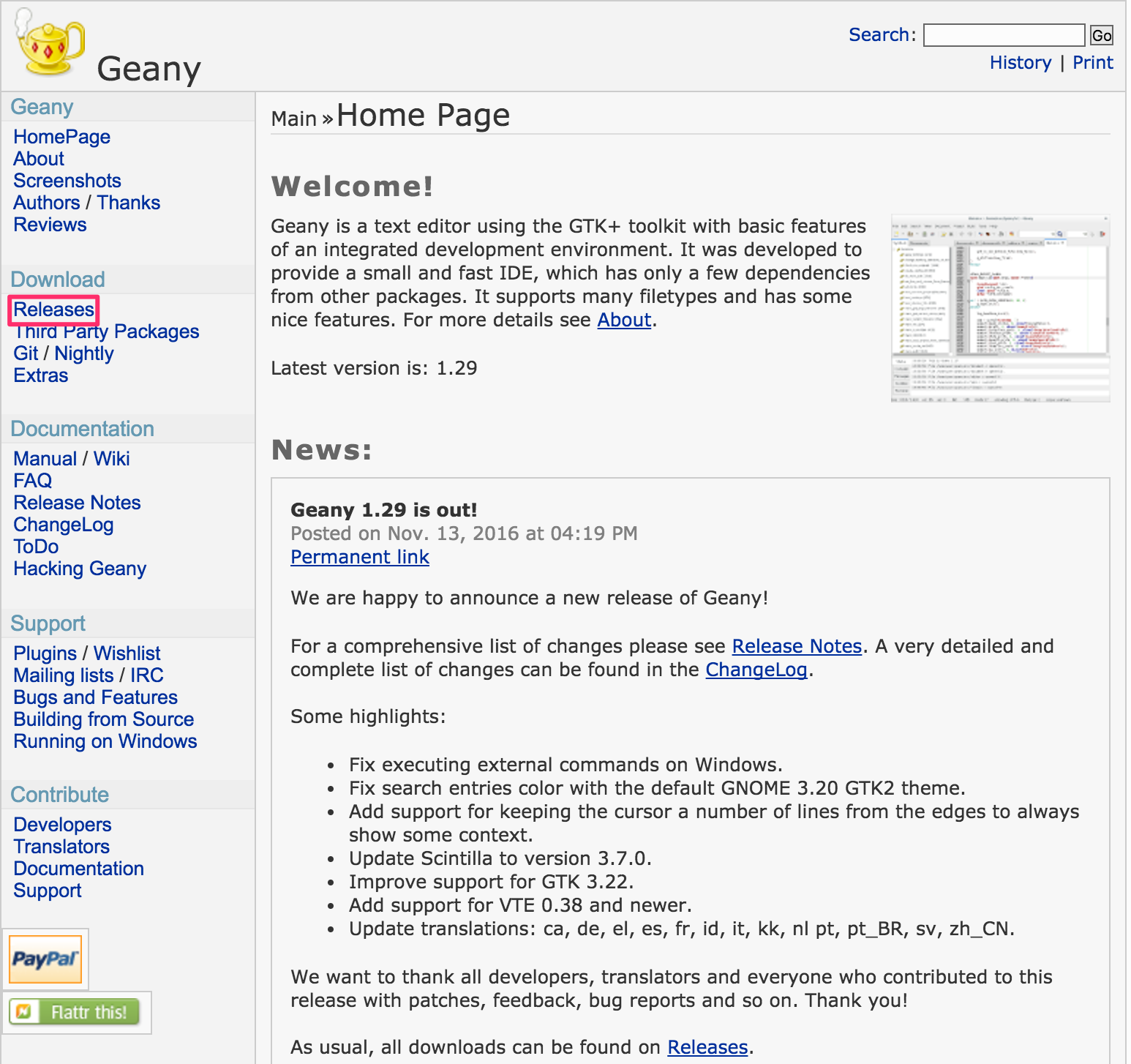Open Releases in the Download sidebar
1131x1064 pixels.
coord(53,310)
